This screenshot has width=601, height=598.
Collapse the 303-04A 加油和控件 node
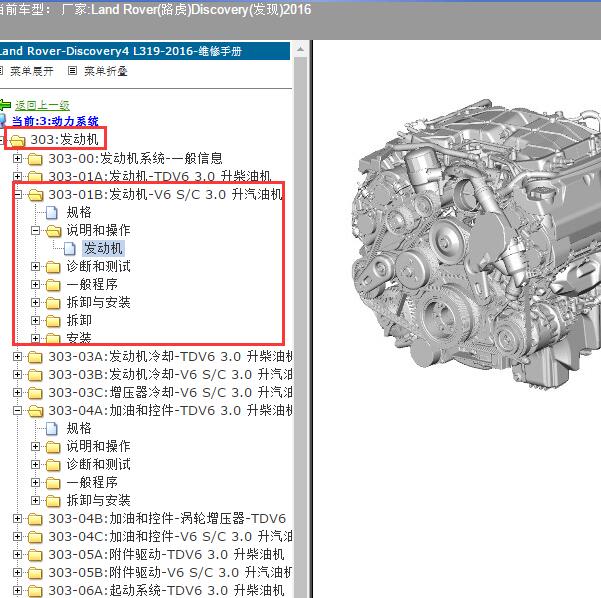(17, 411)
